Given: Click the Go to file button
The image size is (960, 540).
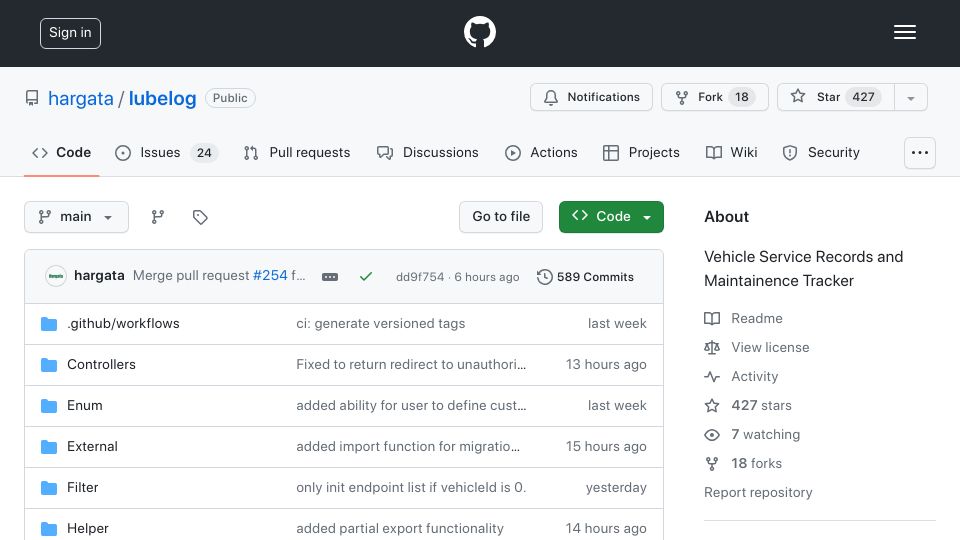Looking at the screenshot, I should pos(501,217).
